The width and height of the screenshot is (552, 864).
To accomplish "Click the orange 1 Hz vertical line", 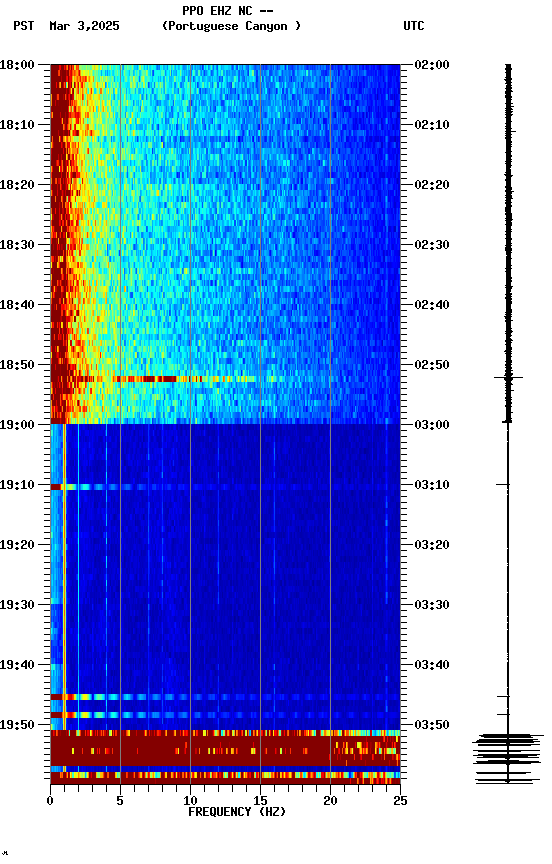I will pos(64,576).
